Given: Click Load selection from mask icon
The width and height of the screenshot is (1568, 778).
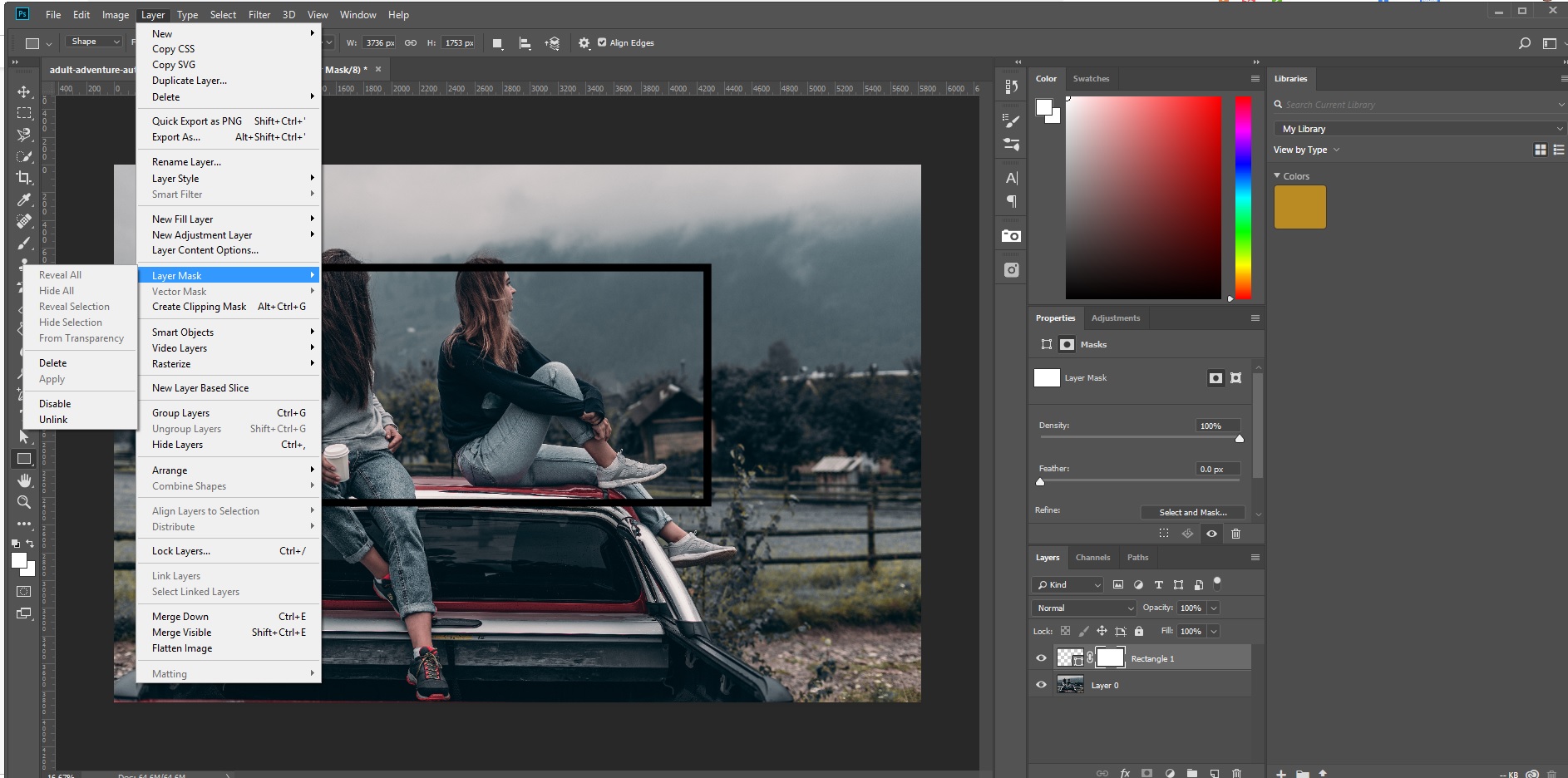Looking at the screenshot, I should tap(1164, 534).
